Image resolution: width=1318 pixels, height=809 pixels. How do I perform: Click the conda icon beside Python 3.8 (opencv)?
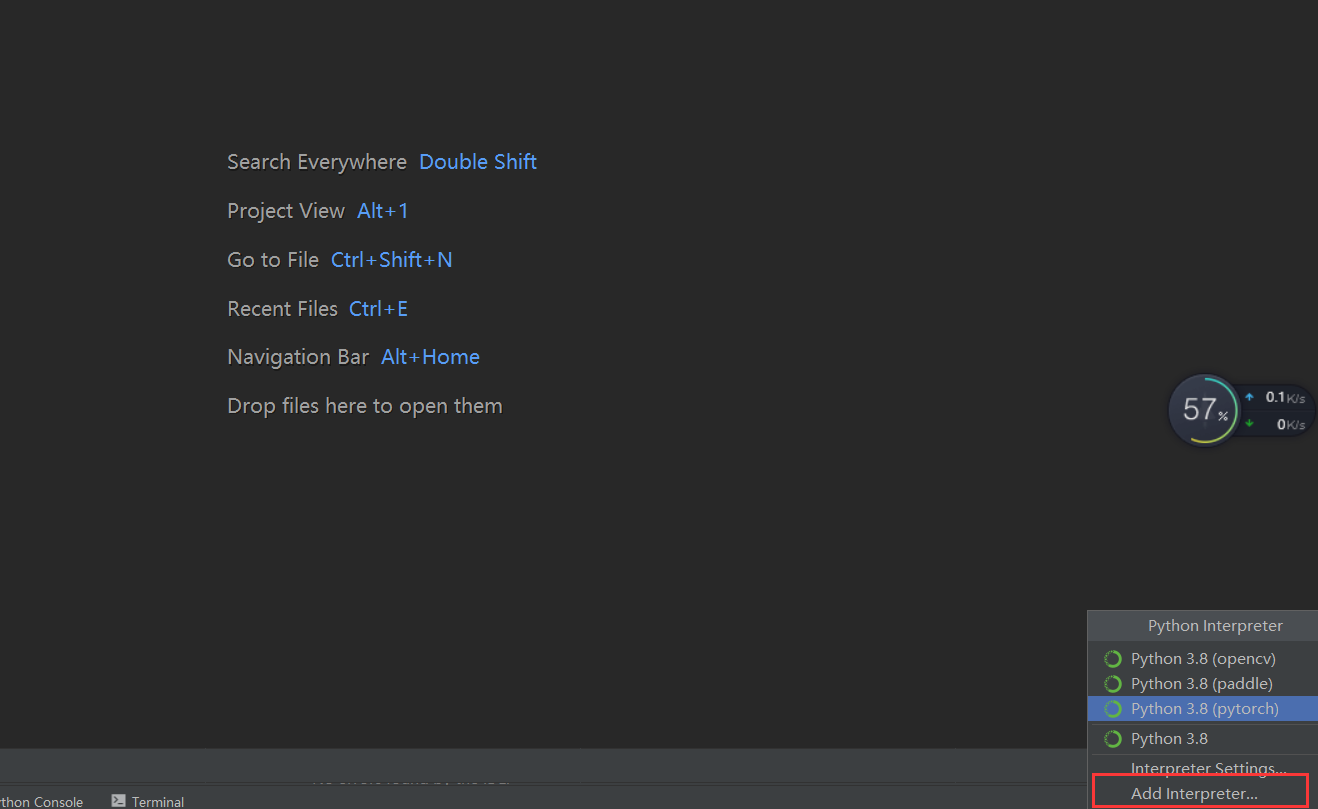click(1112, 659)
